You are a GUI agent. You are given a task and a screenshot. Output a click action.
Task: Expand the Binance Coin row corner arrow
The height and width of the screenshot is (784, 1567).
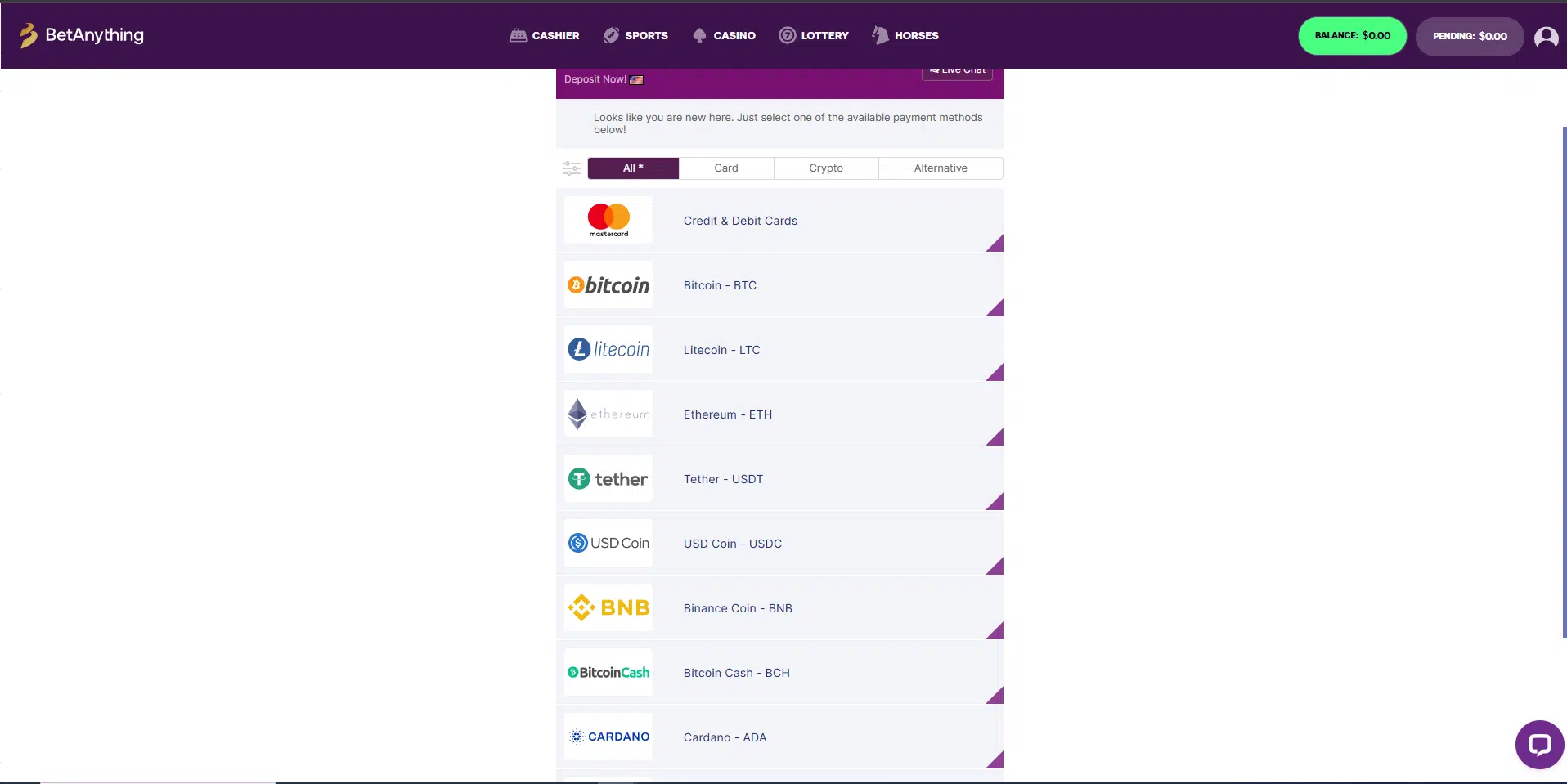[997, 633]
